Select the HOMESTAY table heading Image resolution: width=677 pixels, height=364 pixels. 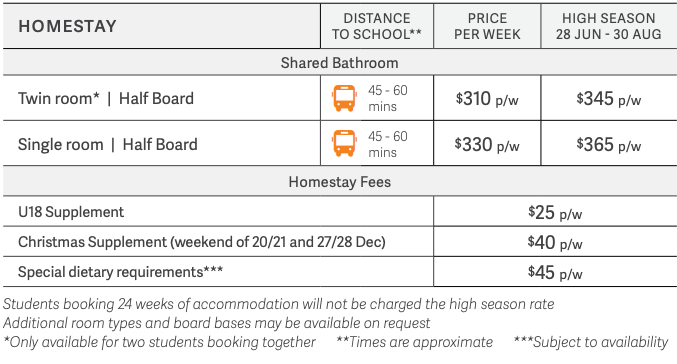67,26
